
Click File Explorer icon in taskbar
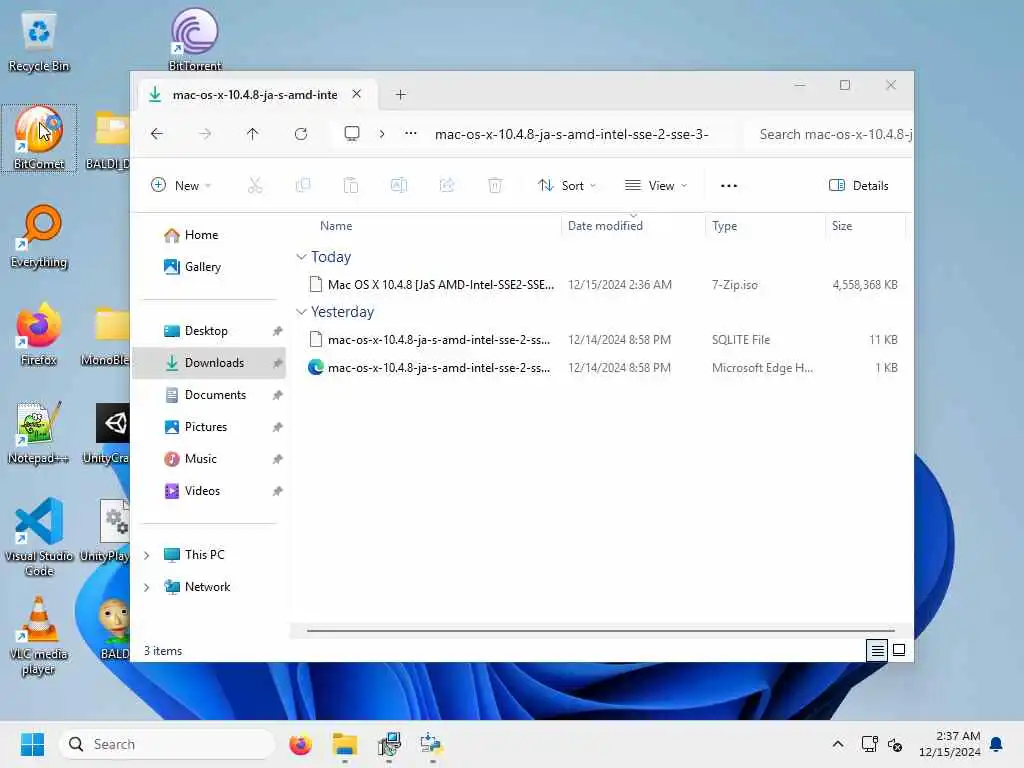tap(344, 744)
